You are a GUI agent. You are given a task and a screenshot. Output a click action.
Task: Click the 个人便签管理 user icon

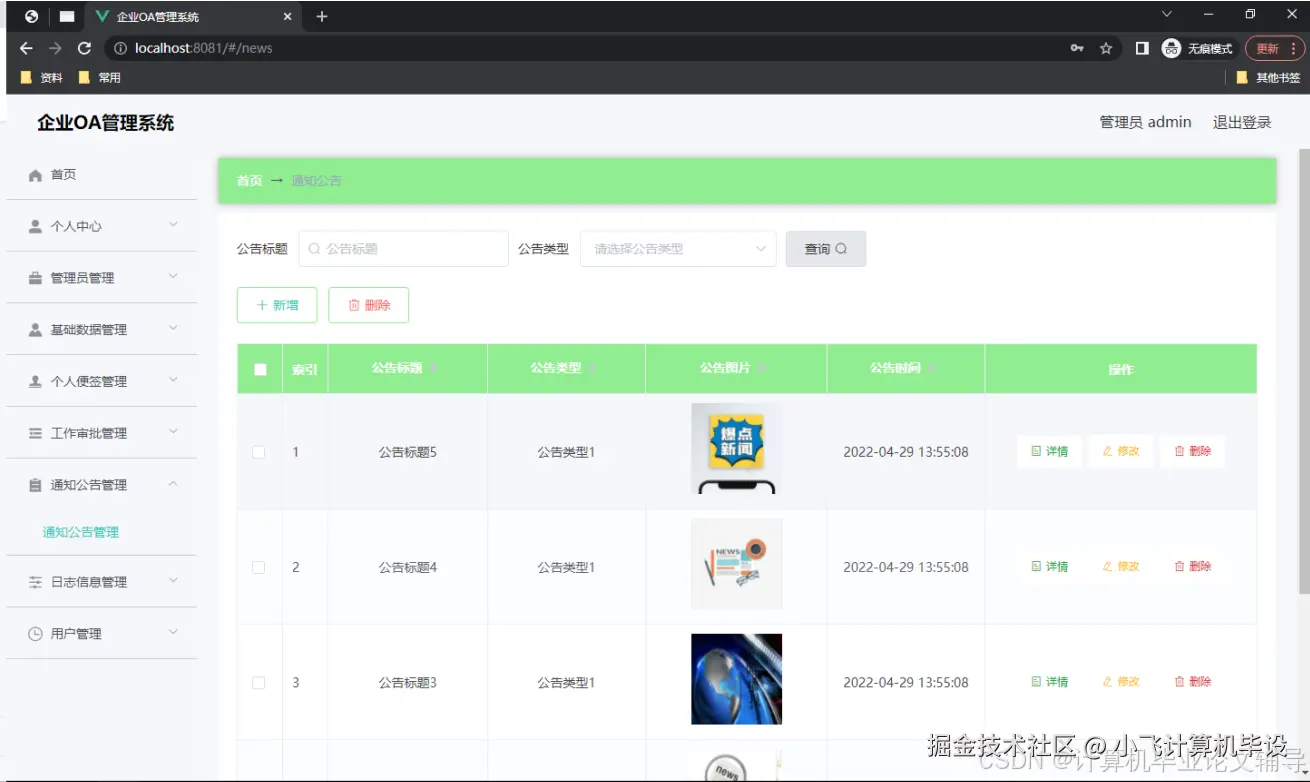tap(35, 381)
